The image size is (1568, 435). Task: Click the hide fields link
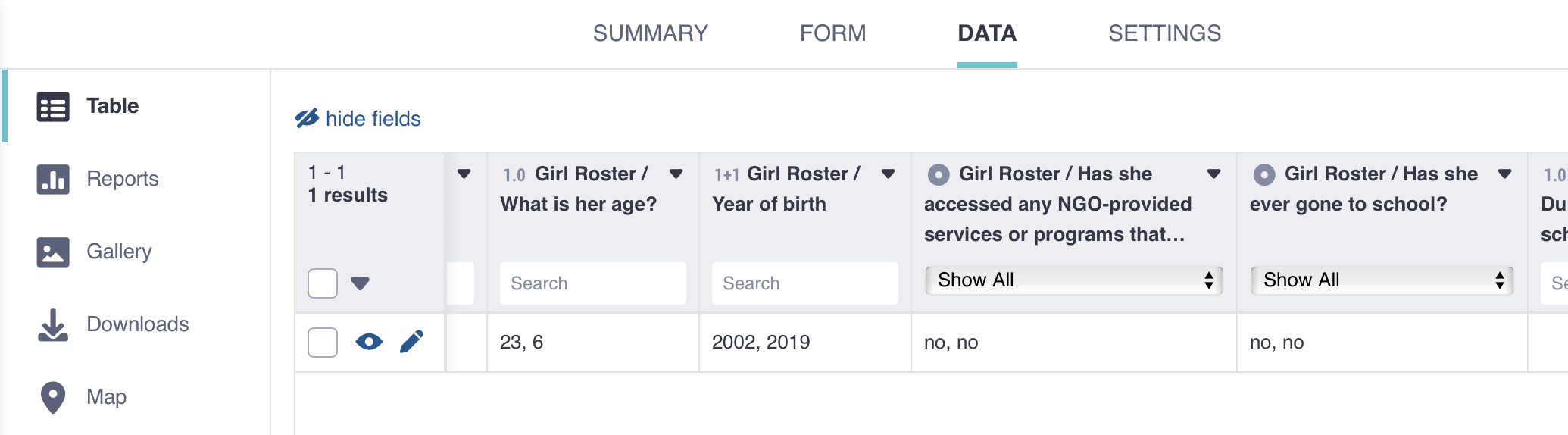[x=373, y=119]
